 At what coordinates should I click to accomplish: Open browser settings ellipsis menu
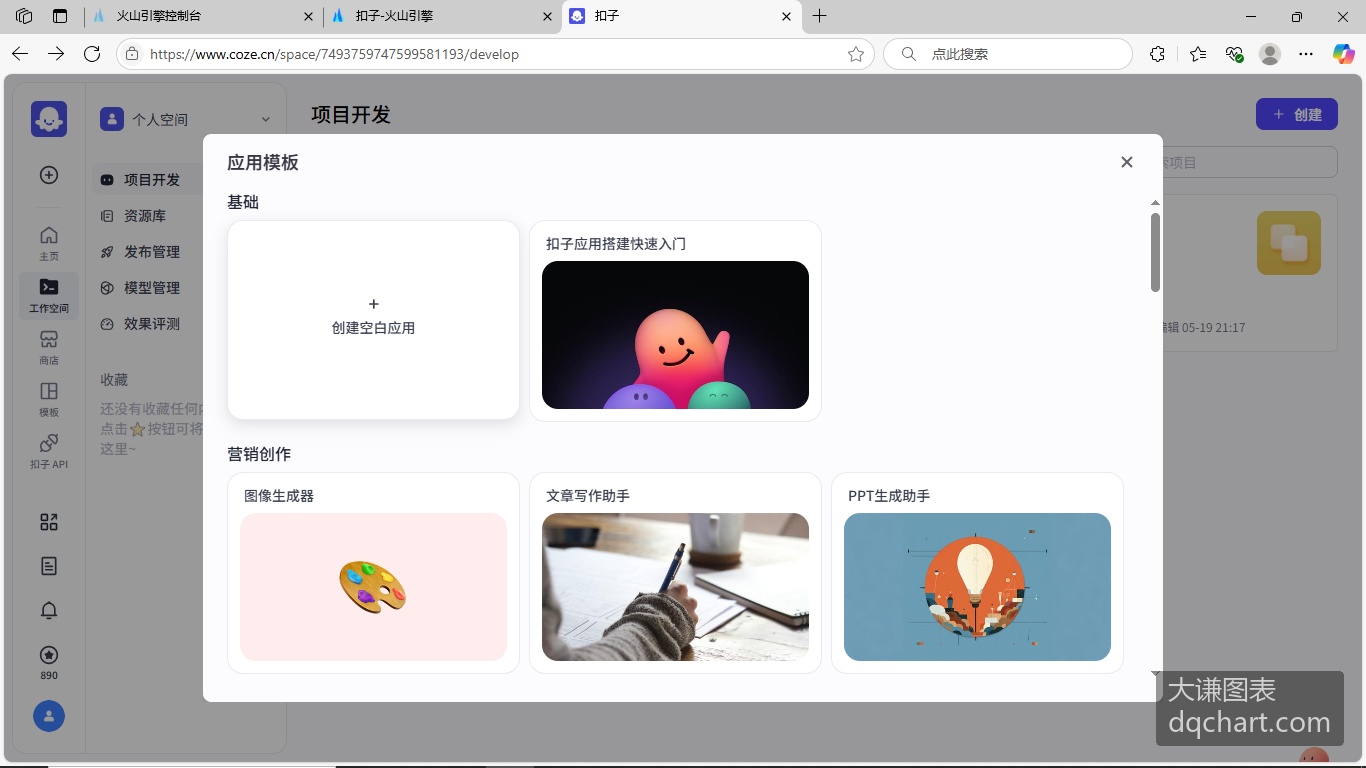(1306, 54)
